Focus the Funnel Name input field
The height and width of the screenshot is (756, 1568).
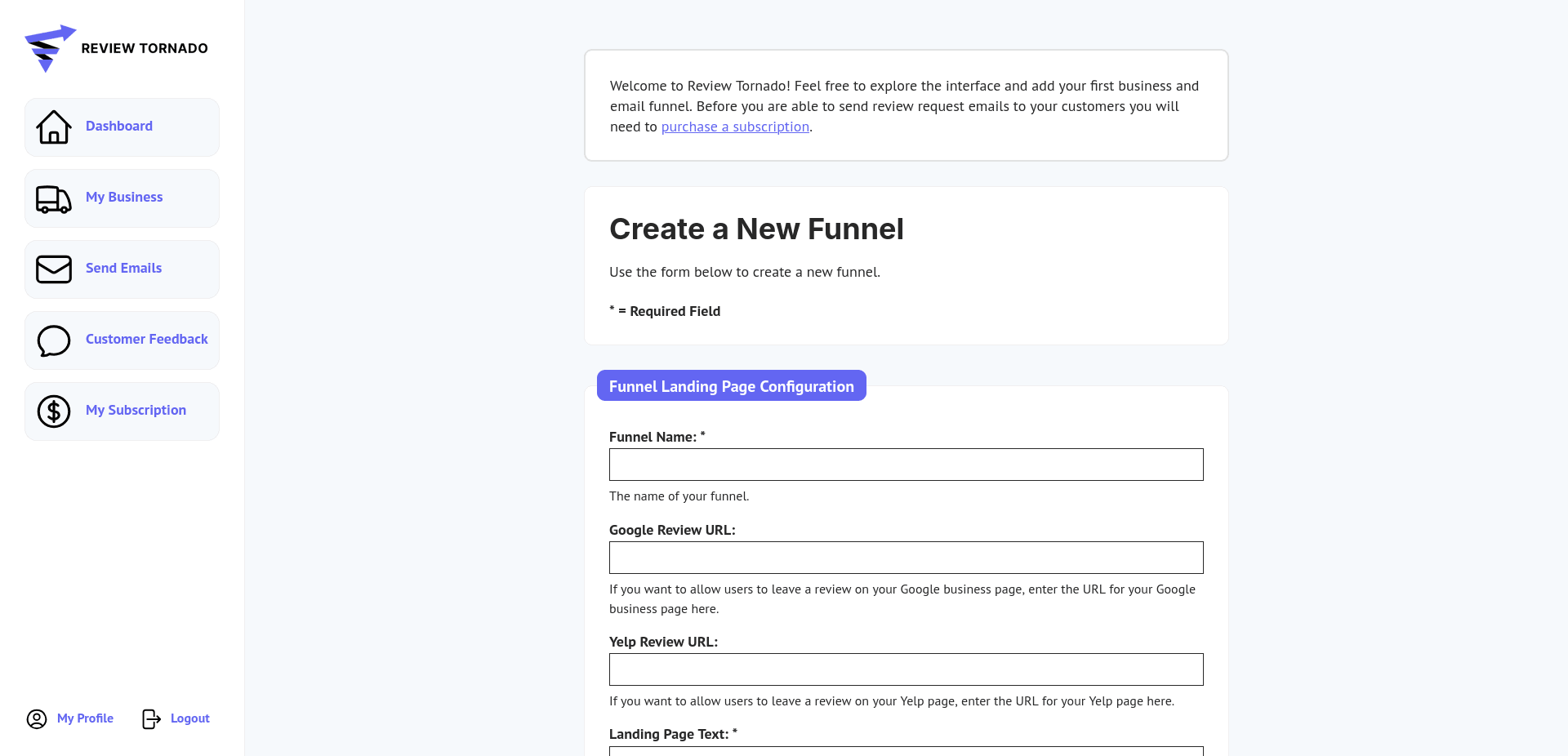pyautogui.click(x=906, y=465)
